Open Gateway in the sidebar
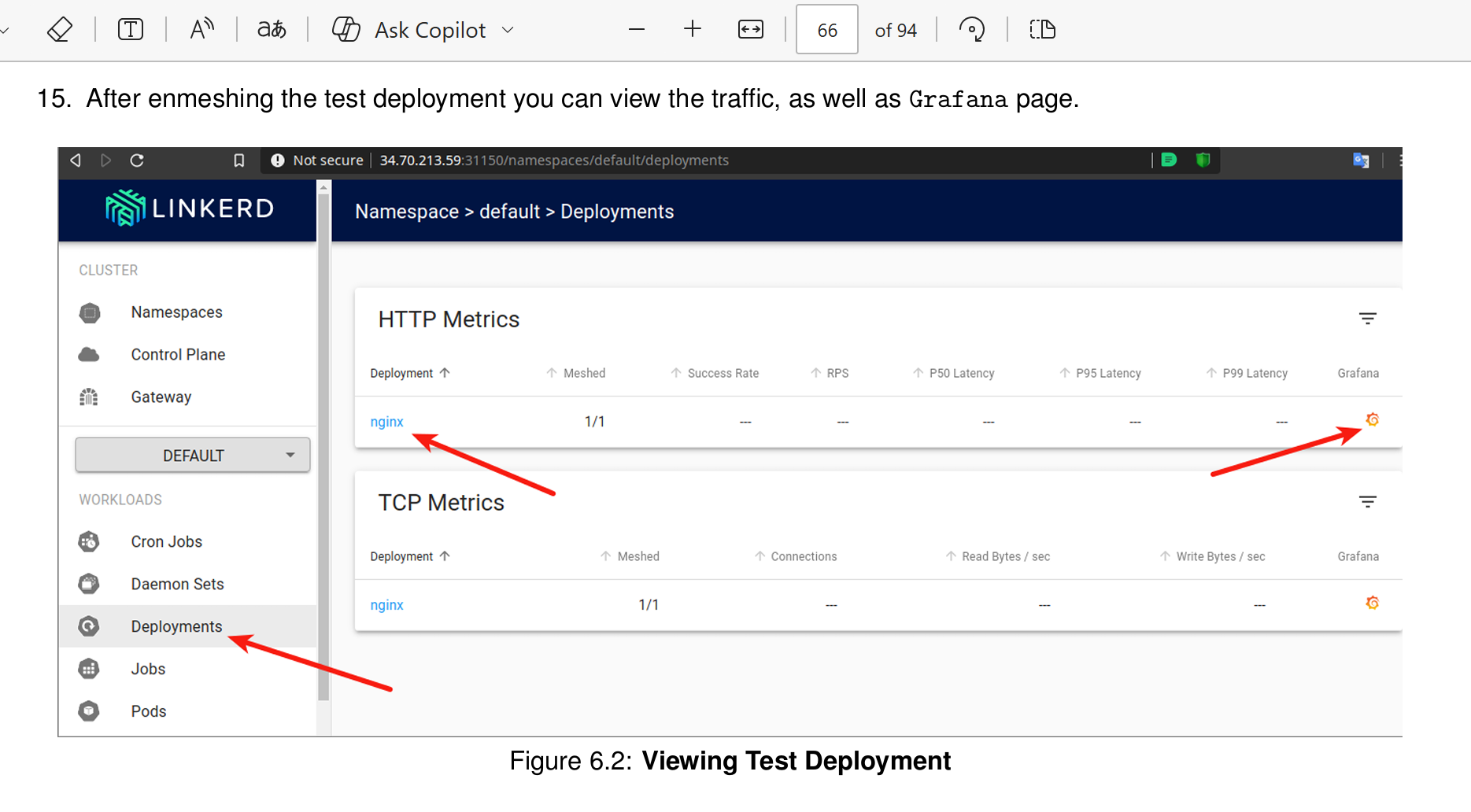 161,397
